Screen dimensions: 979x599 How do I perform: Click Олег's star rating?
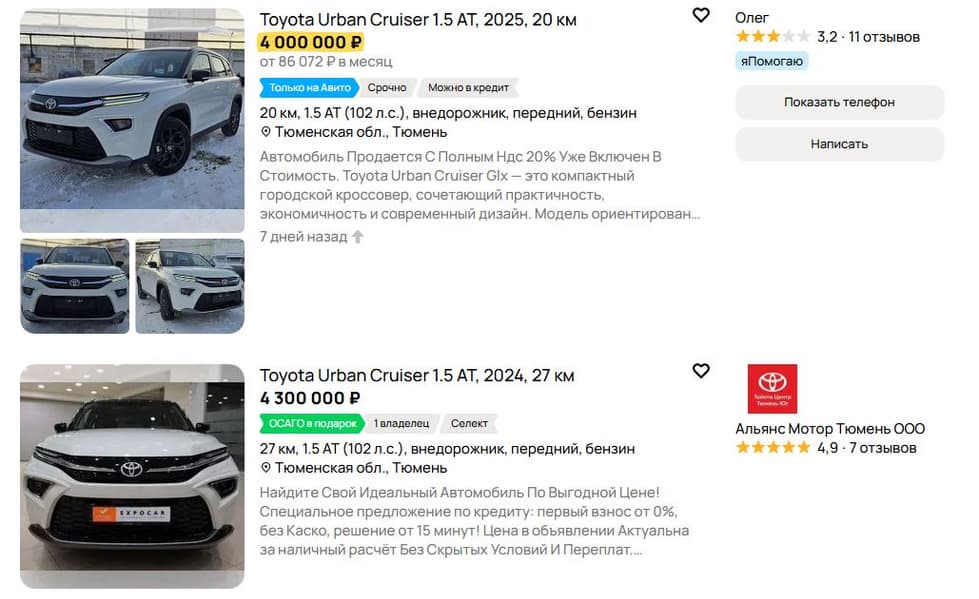tap(772, 37)
